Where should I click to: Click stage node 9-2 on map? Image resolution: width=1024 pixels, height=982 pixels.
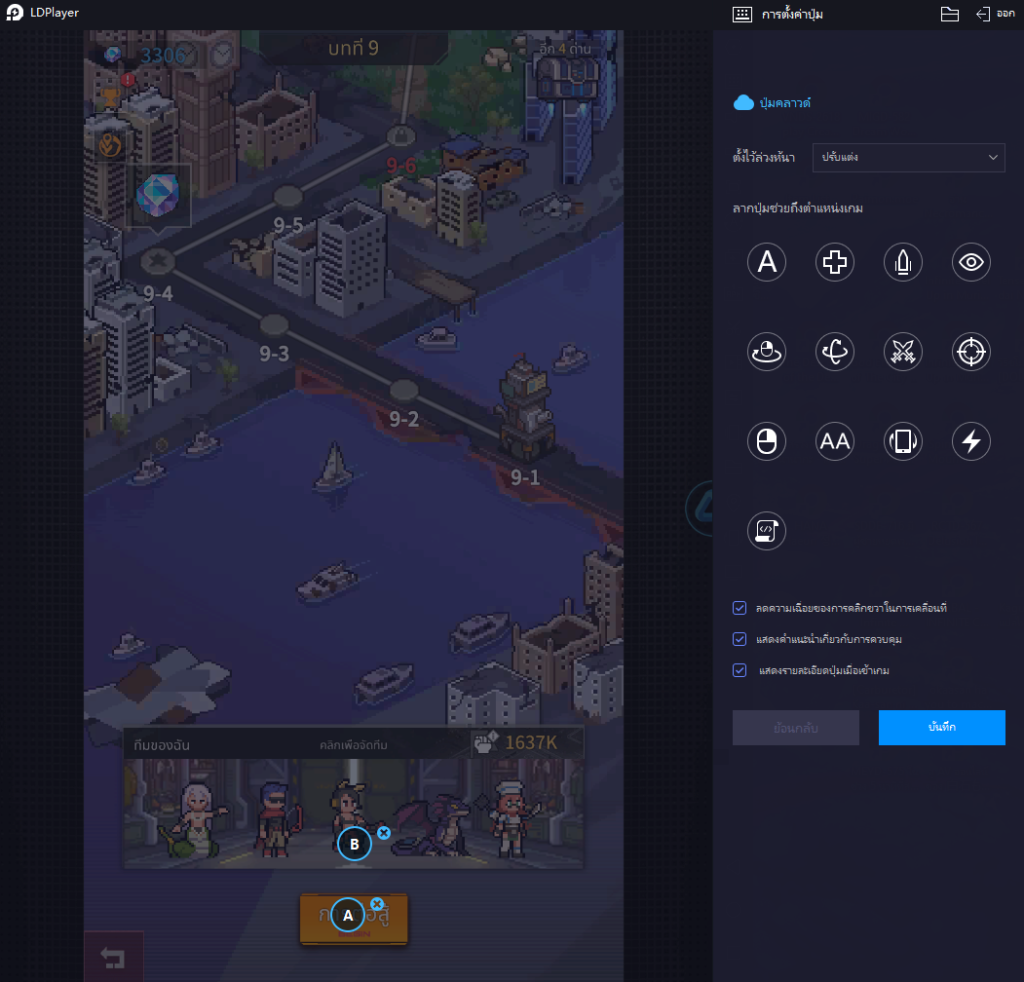[404, 390]
